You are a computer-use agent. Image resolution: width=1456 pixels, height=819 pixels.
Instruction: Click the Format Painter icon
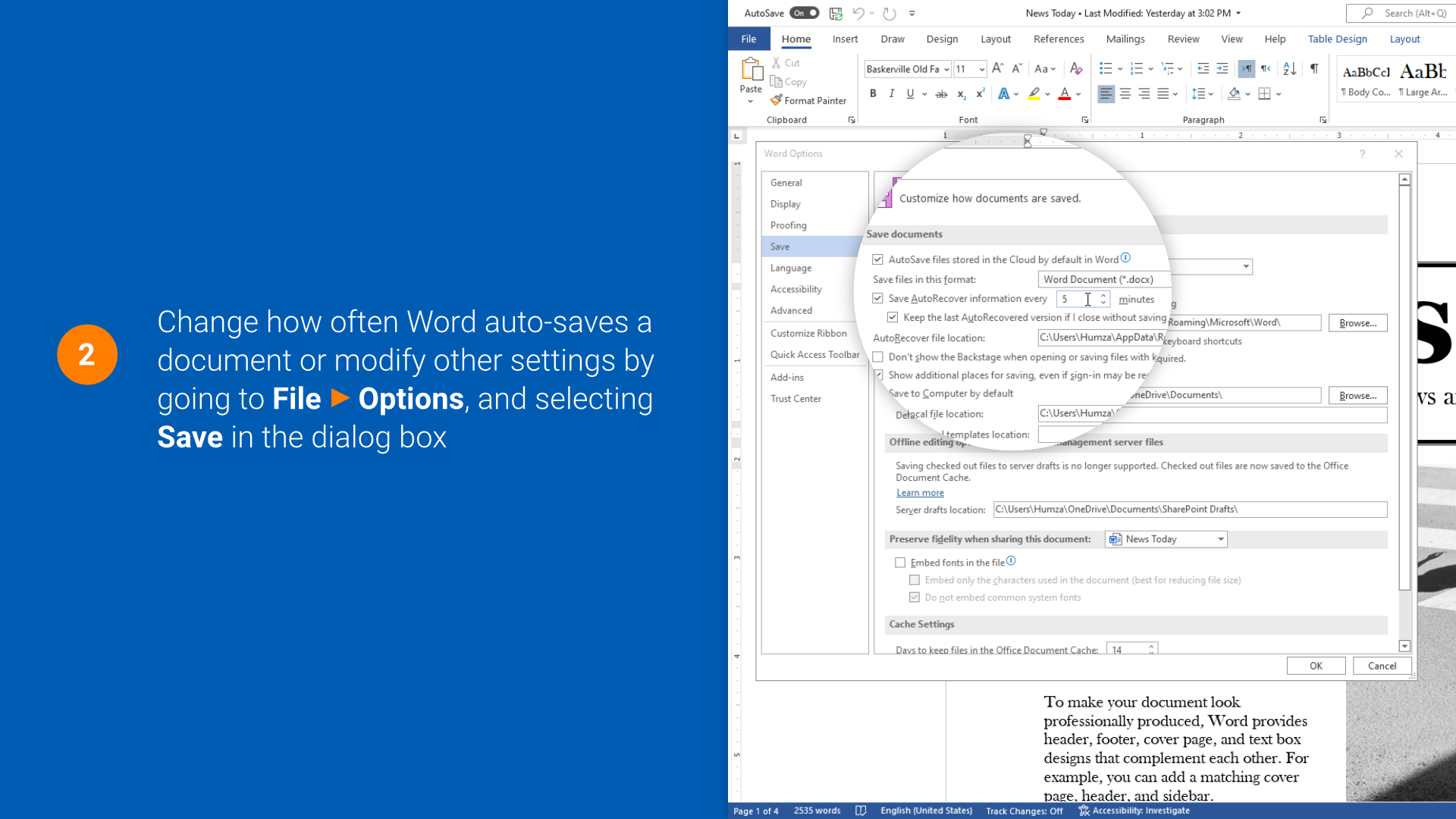pyautogui.click(x=777, y=100)
